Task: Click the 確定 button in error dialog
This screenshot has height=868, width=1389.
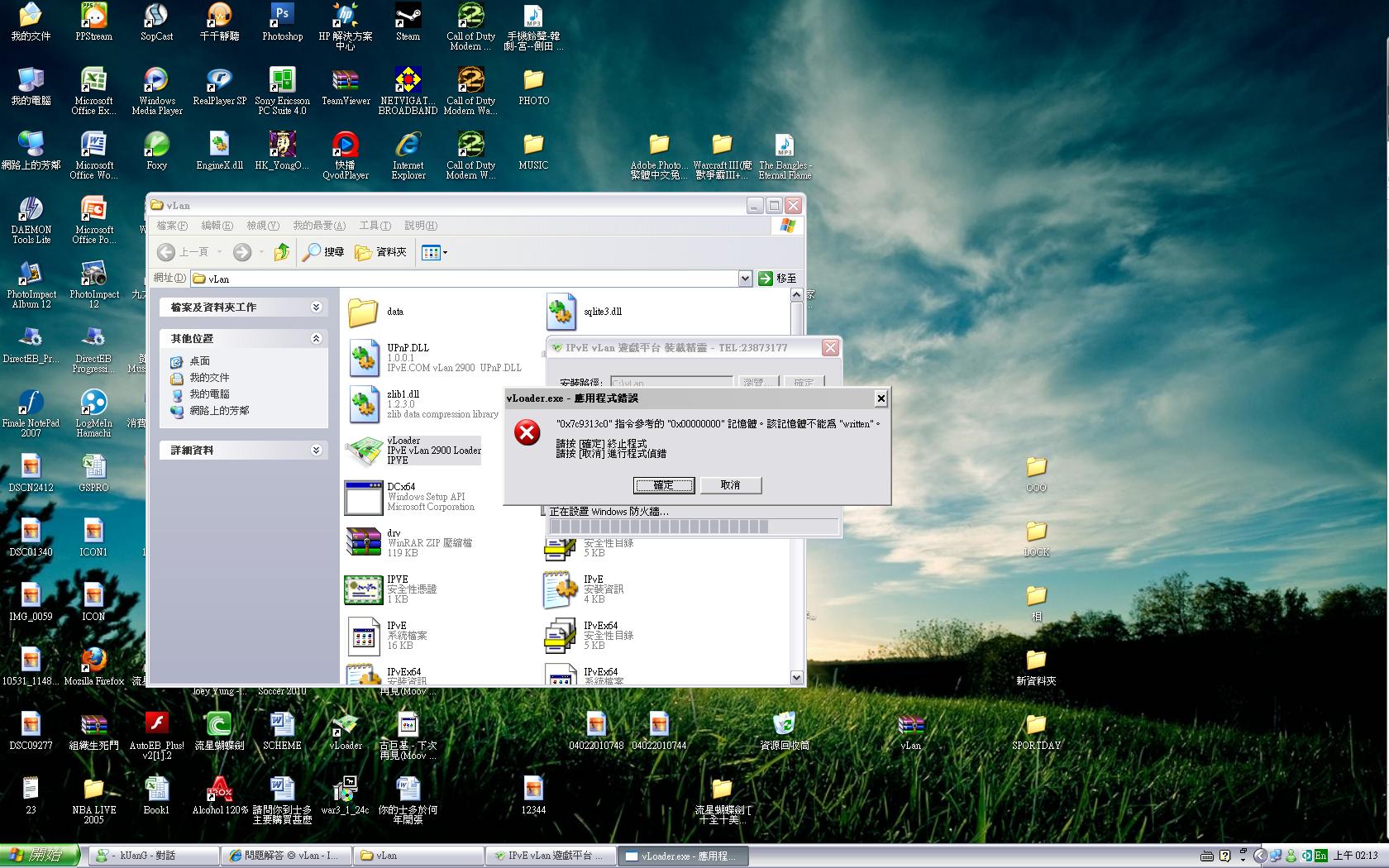Action: pos(663,485)
